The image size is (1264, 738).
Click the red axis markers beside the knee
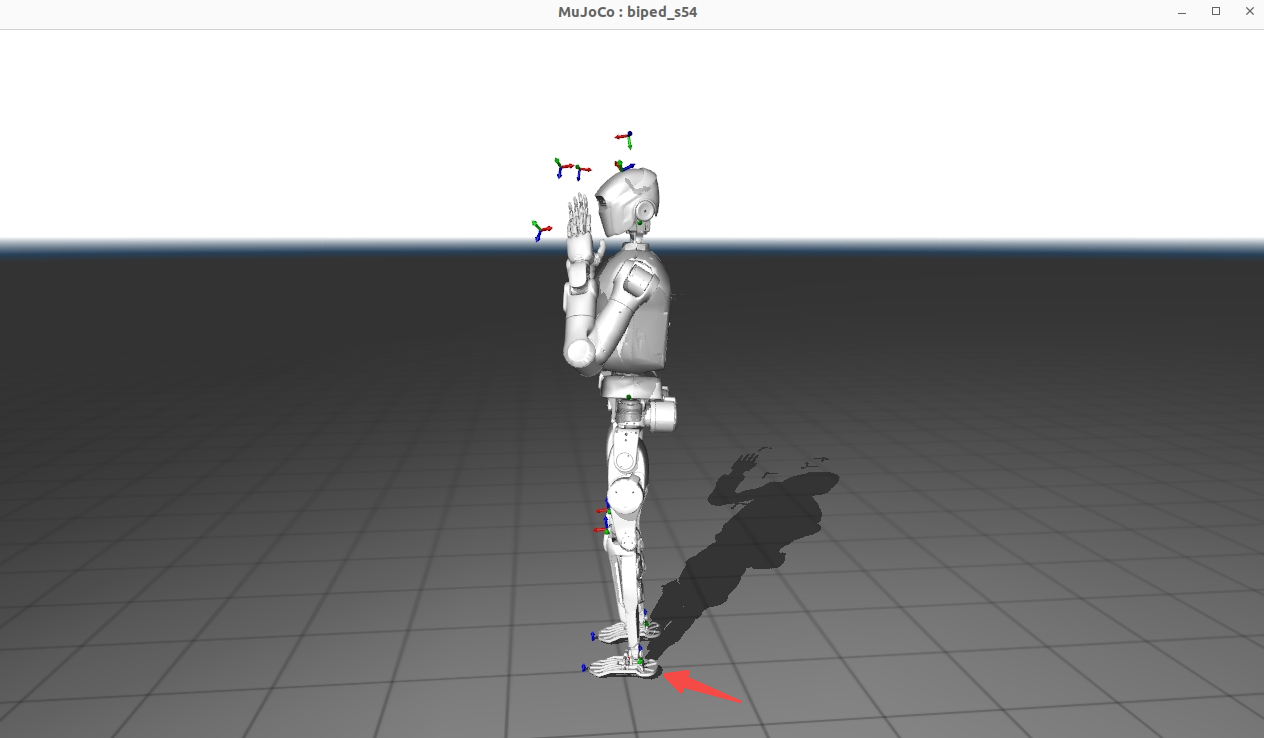(603, 521)
